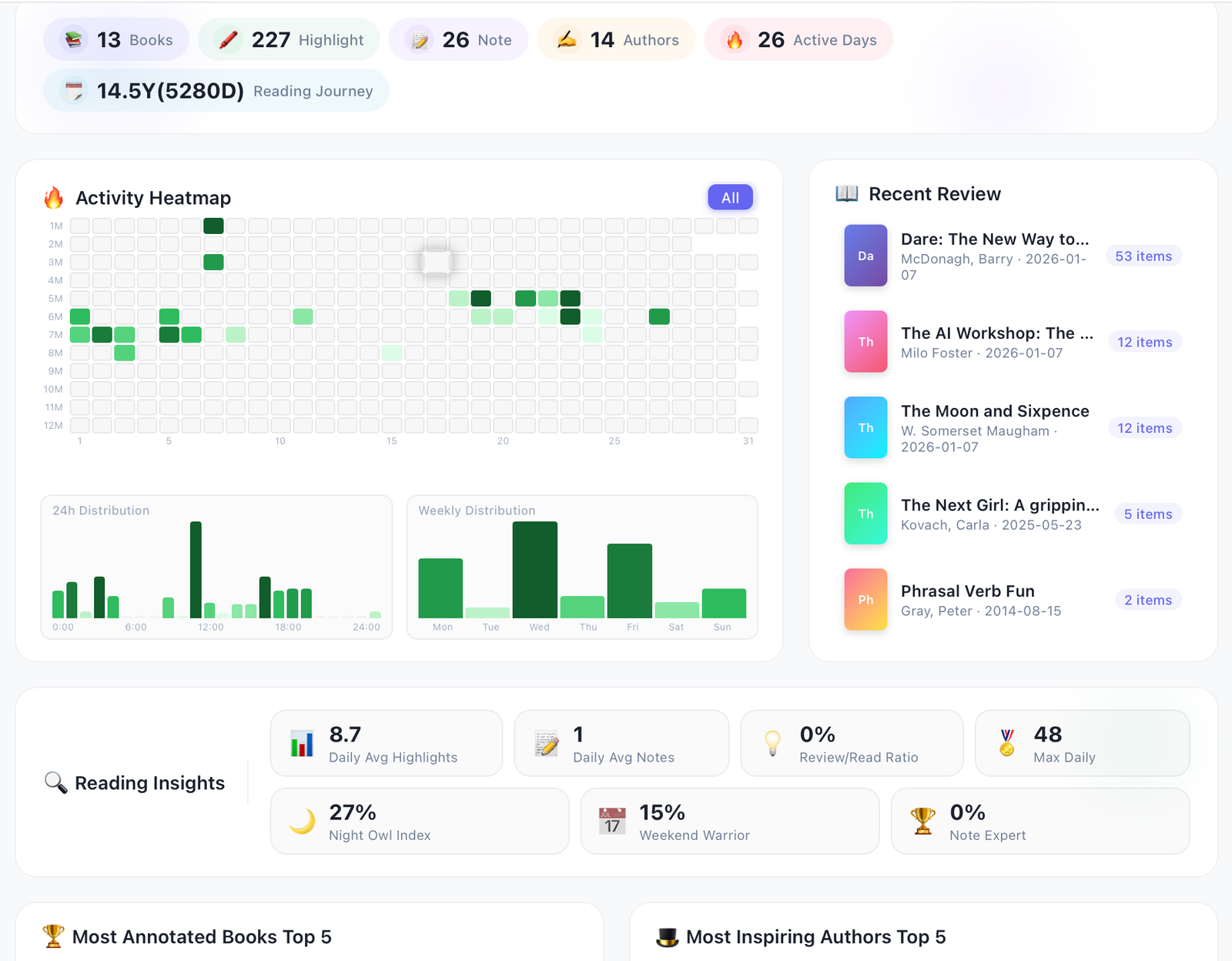Viewport: 1232px width, 961px height.
Task: Select the All filter on Activity Heatmap
Action: coord(730,198)
